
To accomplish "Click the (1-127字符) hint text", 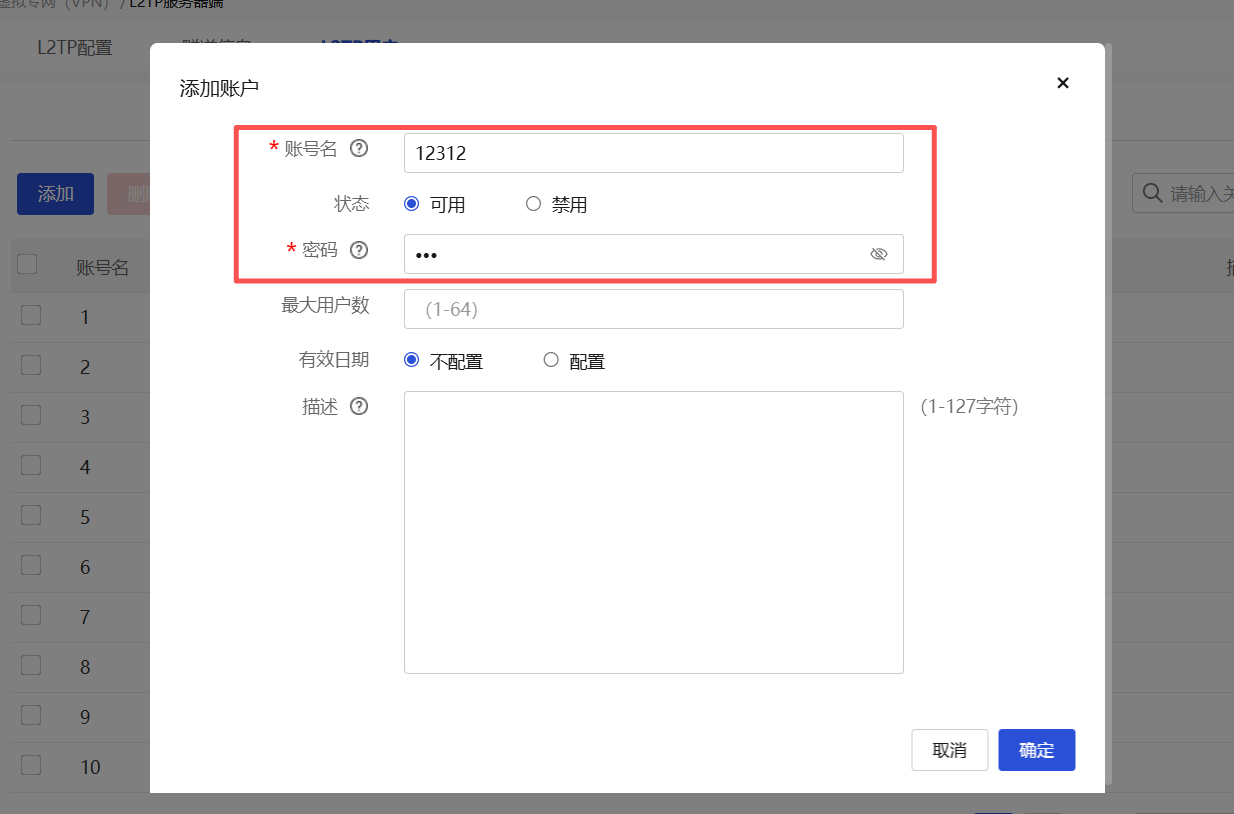I will pos(969,407).
